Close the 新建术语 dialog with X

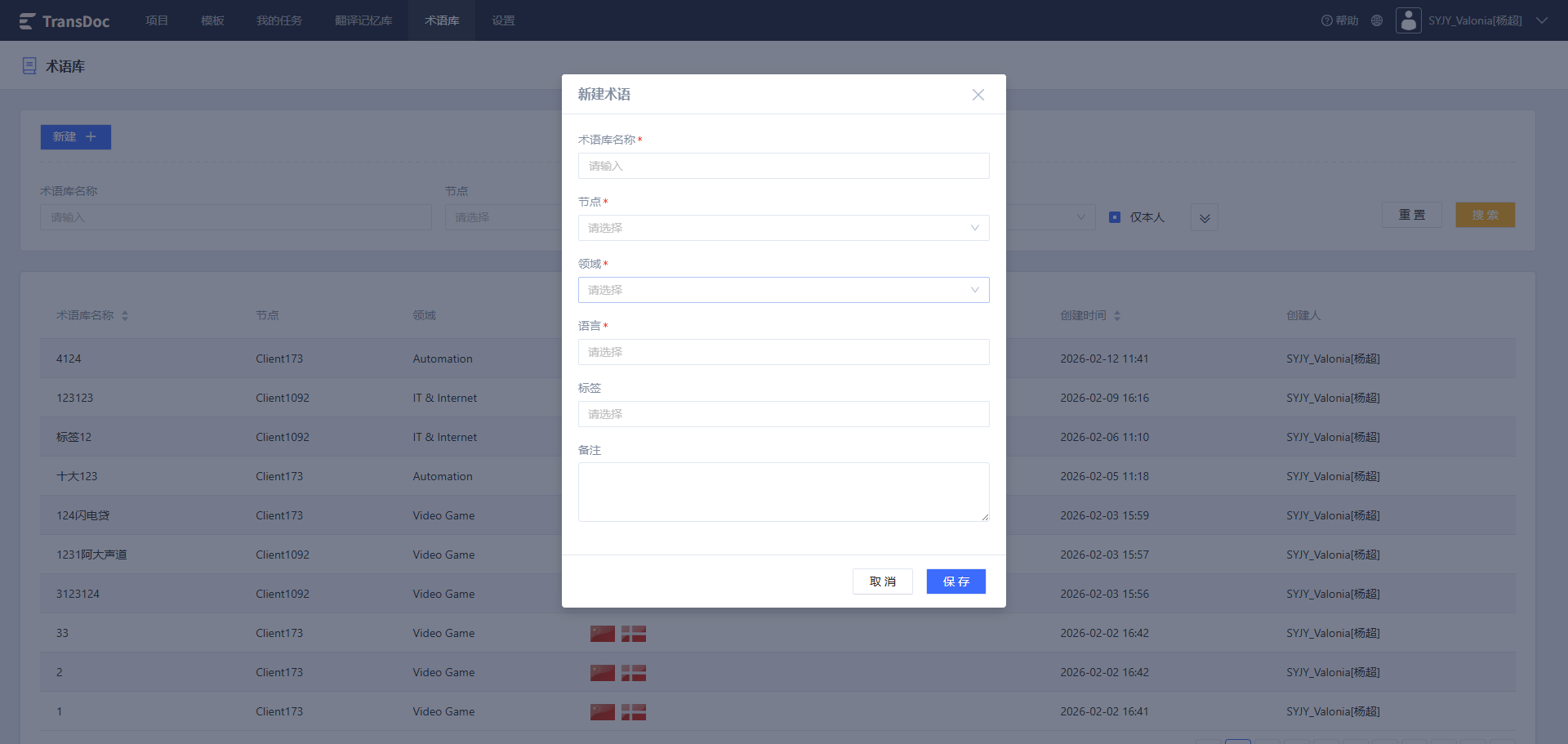(978, 95)
